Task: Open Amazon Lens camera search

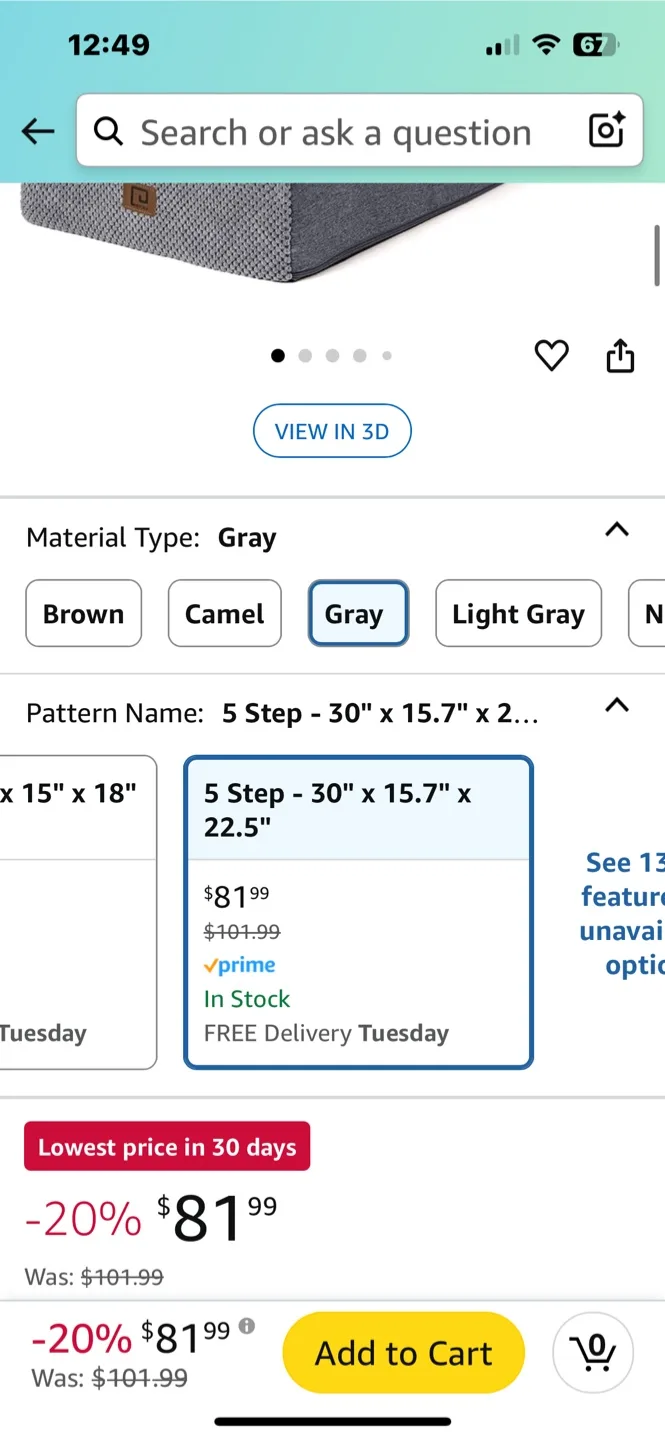Action: point(604,131)
